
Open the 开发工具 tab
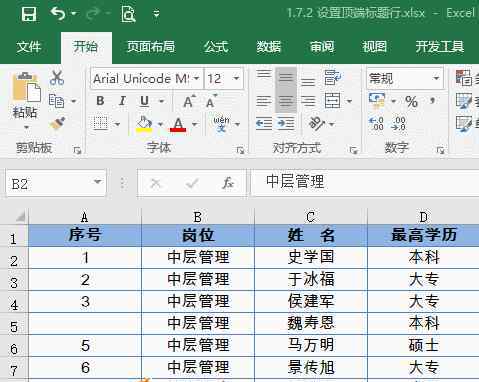440,47
